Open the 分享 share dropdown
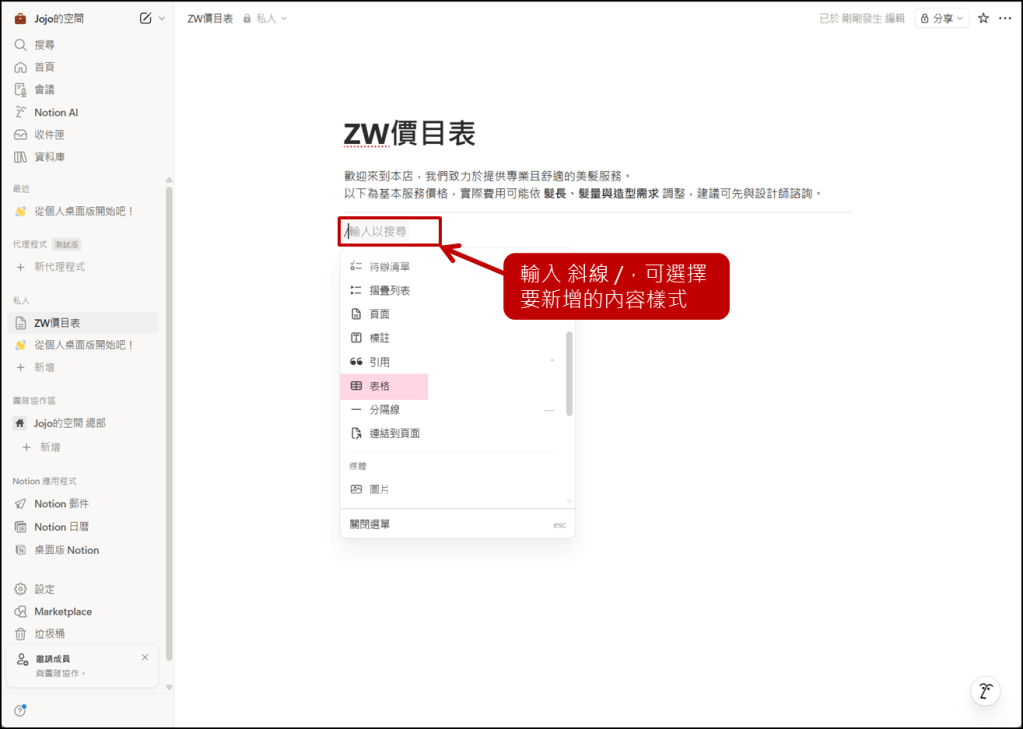 [942, 18]
